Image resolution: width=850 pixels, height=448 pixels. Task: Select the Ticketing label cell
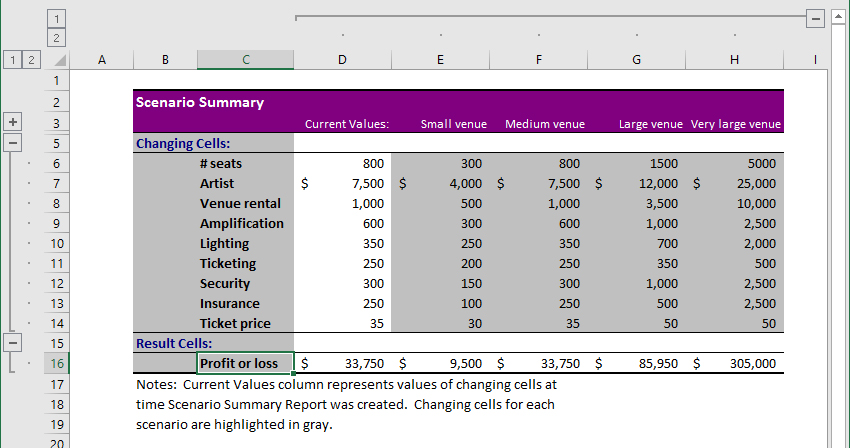[x=246, y=264]
